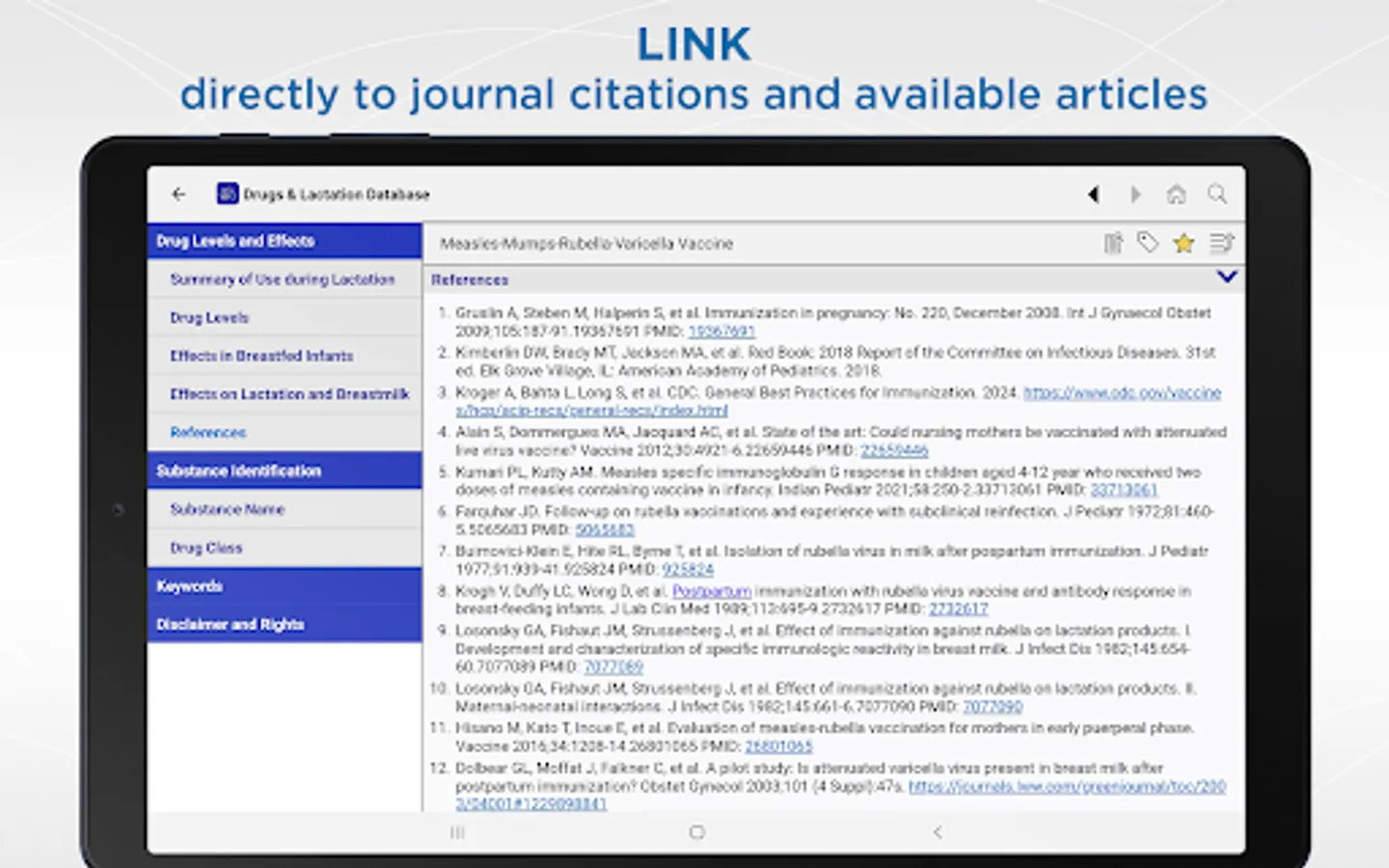
Task: Open PMID link 5065683
Action: tap(605, 529)
